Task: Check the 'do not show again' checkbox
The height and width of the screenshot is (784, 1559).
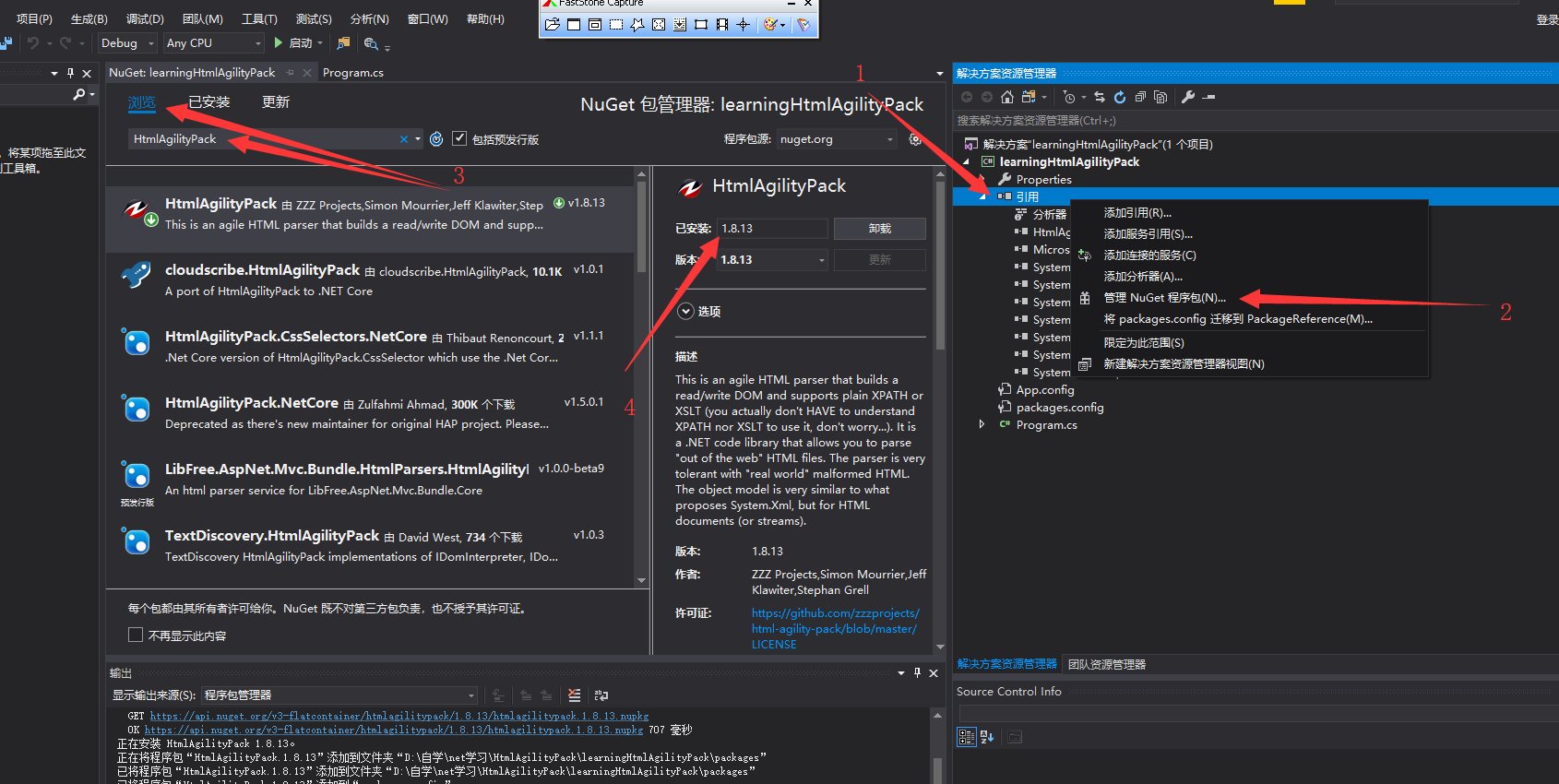Action: (136, 635)
